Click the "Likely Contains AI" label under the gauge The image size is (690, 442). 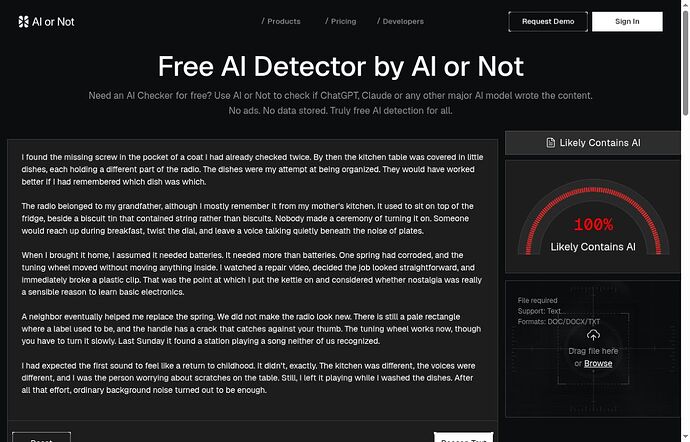(x=593, y=247)
